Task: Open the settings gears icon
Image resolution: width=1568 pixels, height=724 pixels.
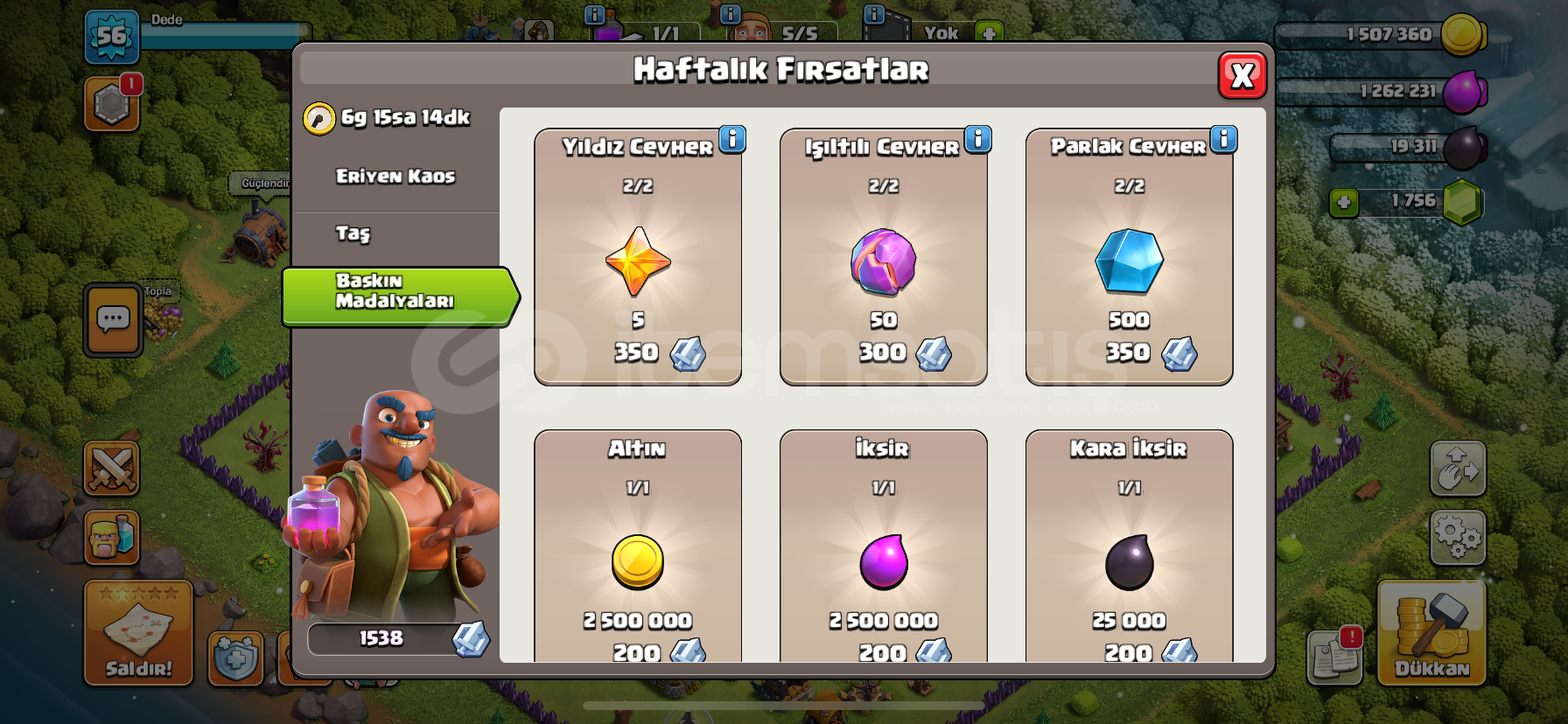Action: (x=1458, y=537)
